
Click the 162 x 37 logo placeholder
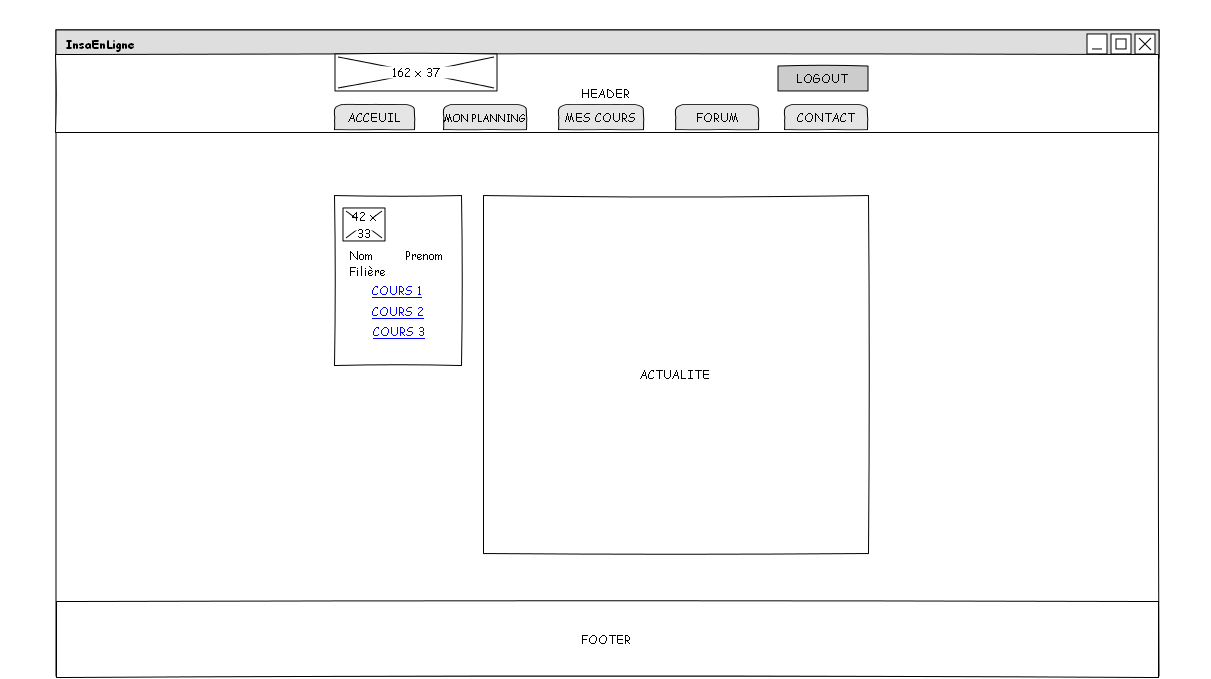(x=415, y=73)
